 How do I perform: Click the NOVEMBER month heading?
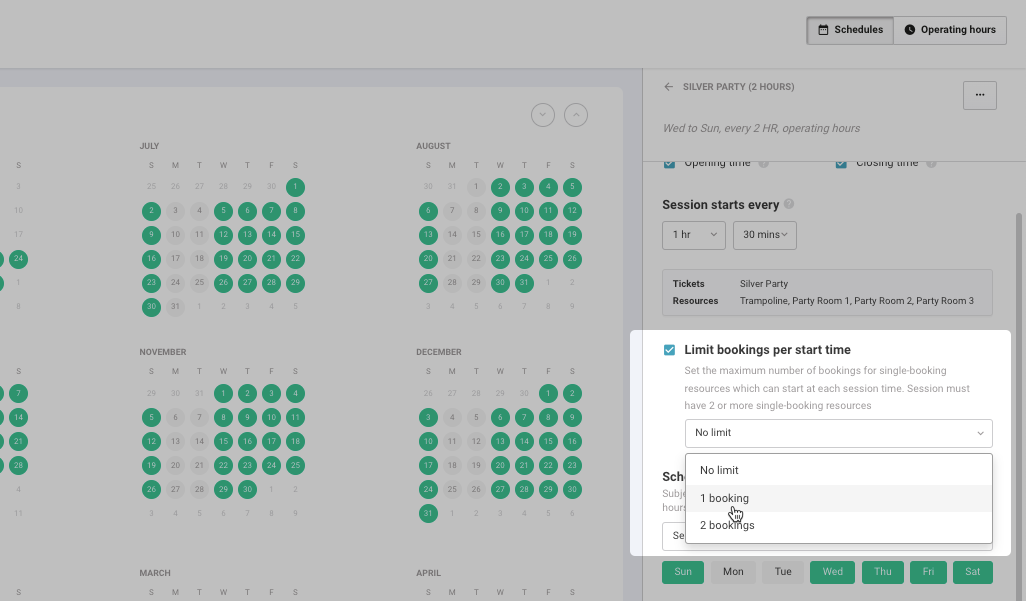163,352
